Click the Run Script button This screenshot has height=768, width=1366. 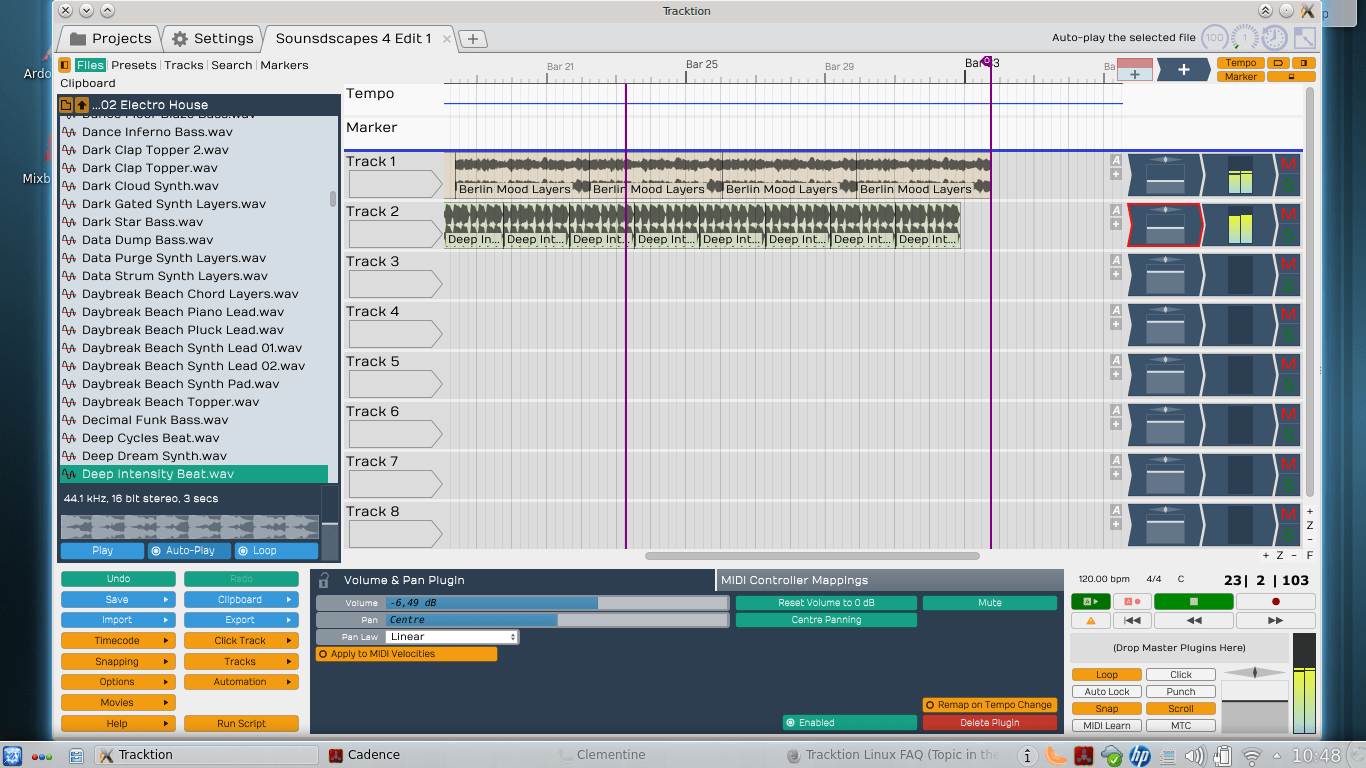coord(241,724)
